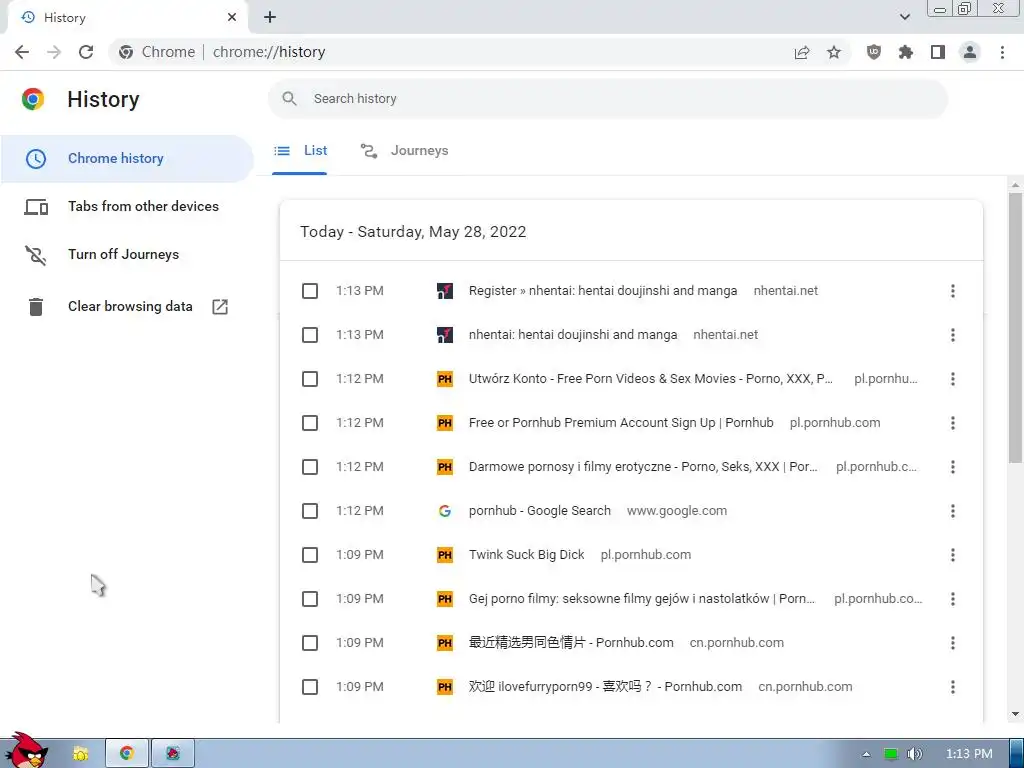
Task: Toggle the browser side panel icon
Action: click(938, 52)
